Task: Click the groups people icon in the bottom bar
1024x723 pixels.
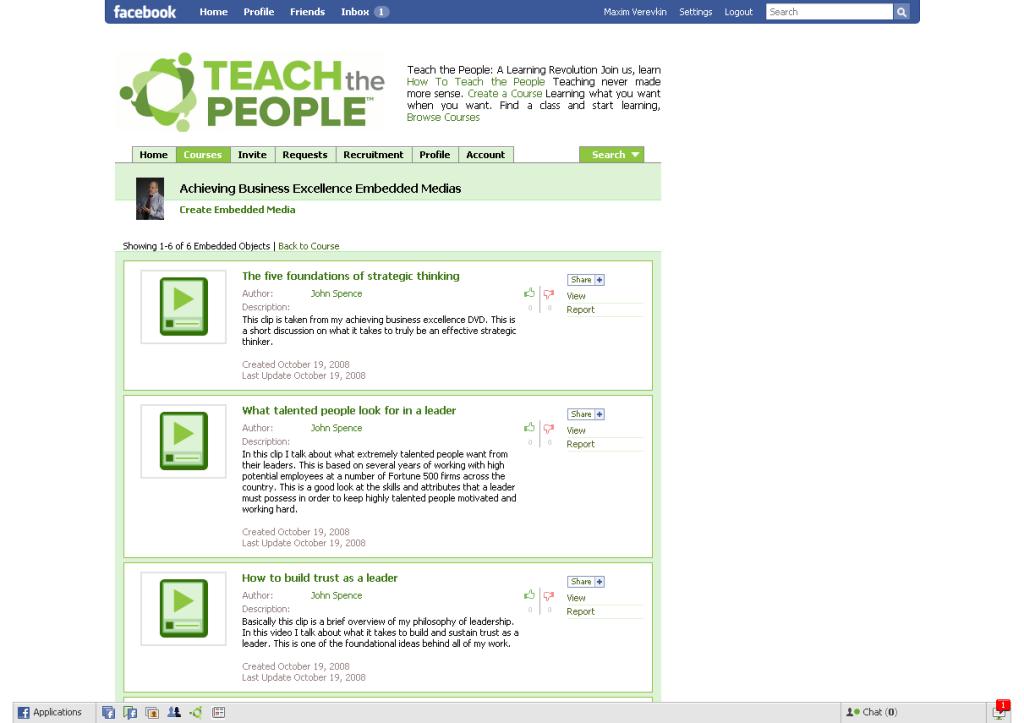Action: pos(174,713)
